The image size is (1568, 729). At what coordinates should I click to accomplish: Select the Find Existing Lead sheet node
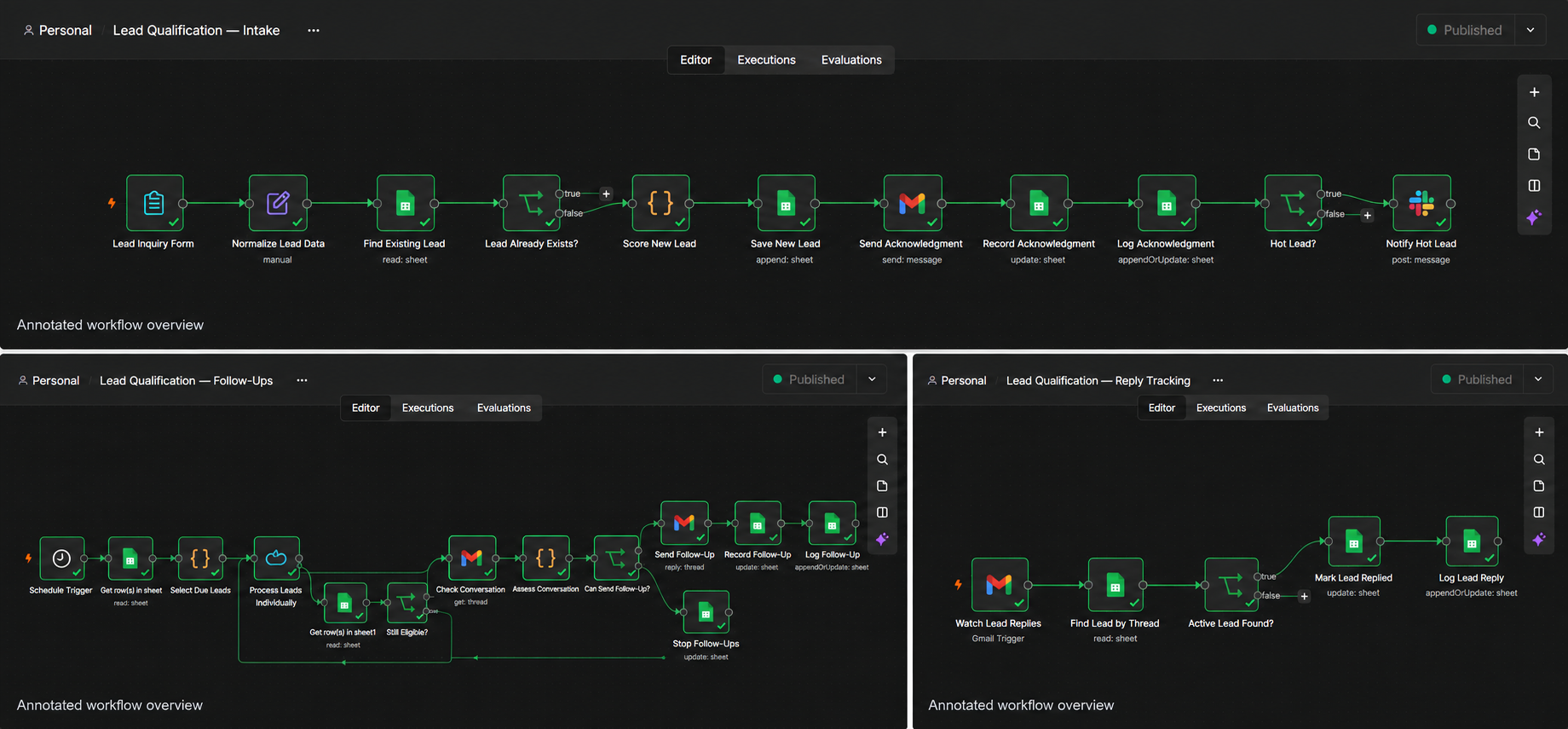click(x=406, y=203)
